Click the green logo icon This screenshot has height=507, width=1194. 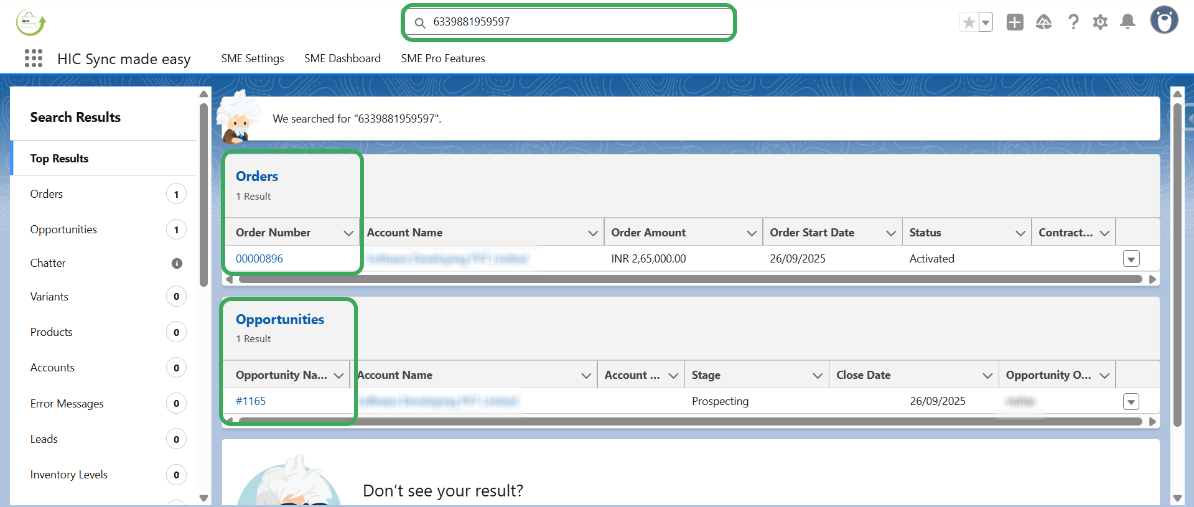pyautogui.click(x=30, y=23)
